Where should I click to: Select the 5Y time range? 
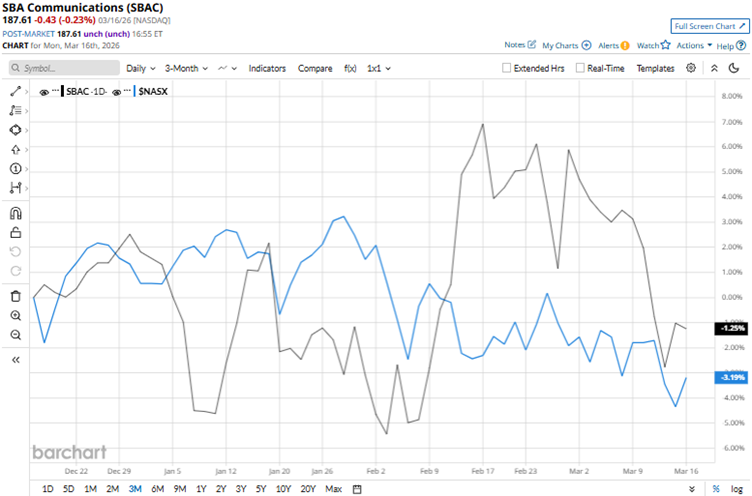click(260, 488)
